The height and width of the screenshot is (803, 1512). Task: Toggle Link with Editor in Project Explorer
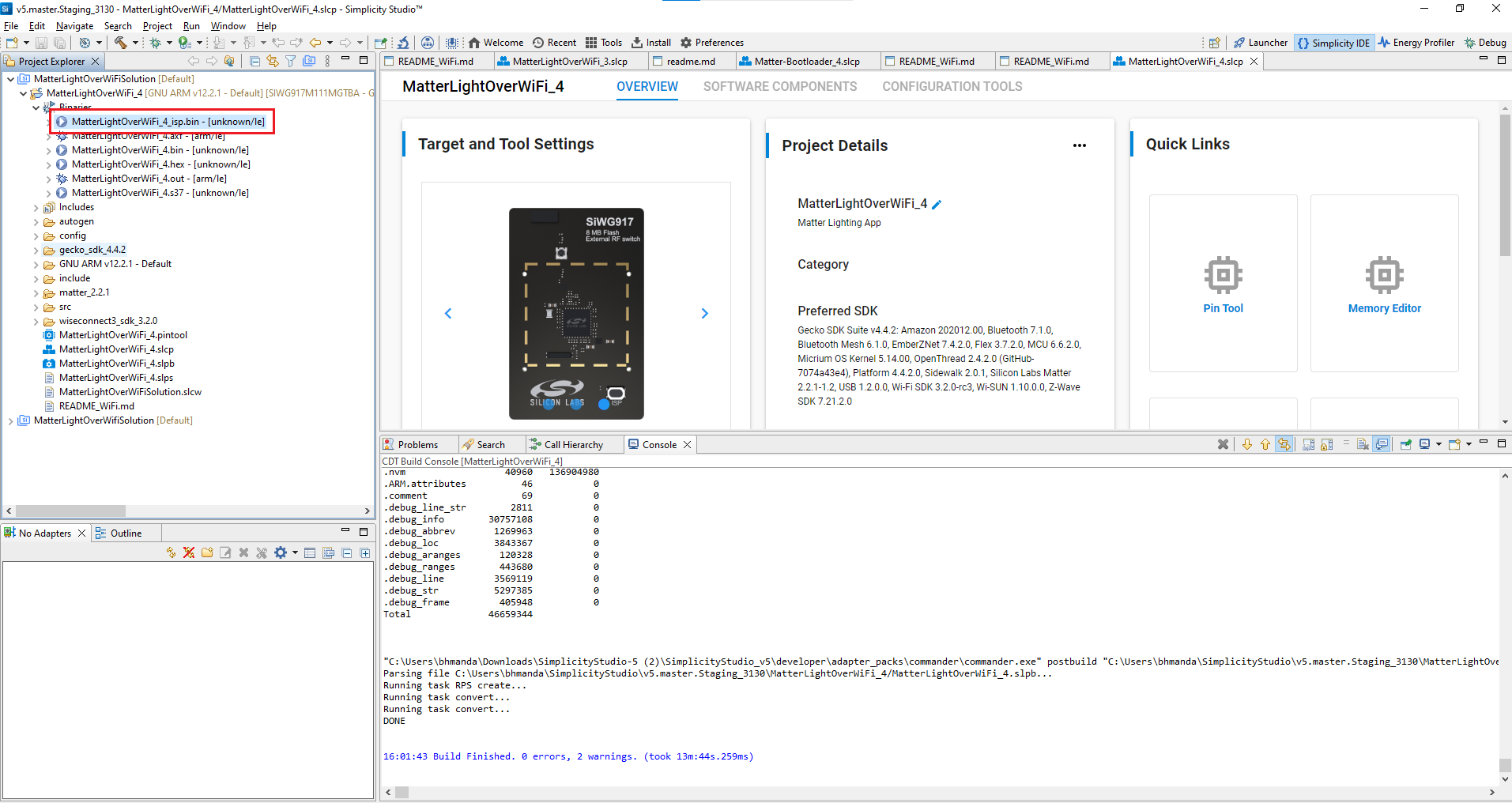click(273, 61)
